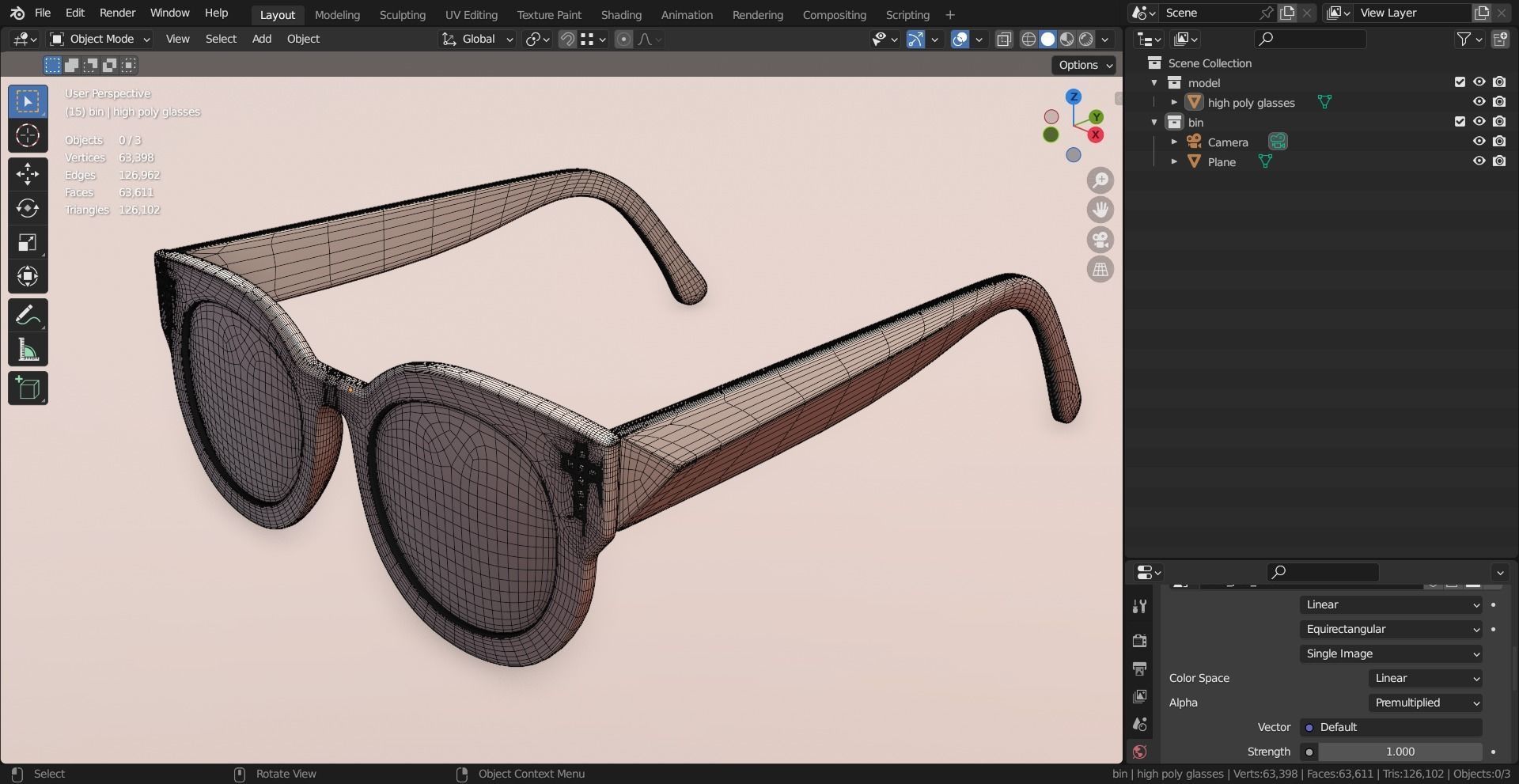Image resolution: width=1519 pixels, height=784 pixels.
Task: Open the Add menu in viewport header
Action: (261, 39)
